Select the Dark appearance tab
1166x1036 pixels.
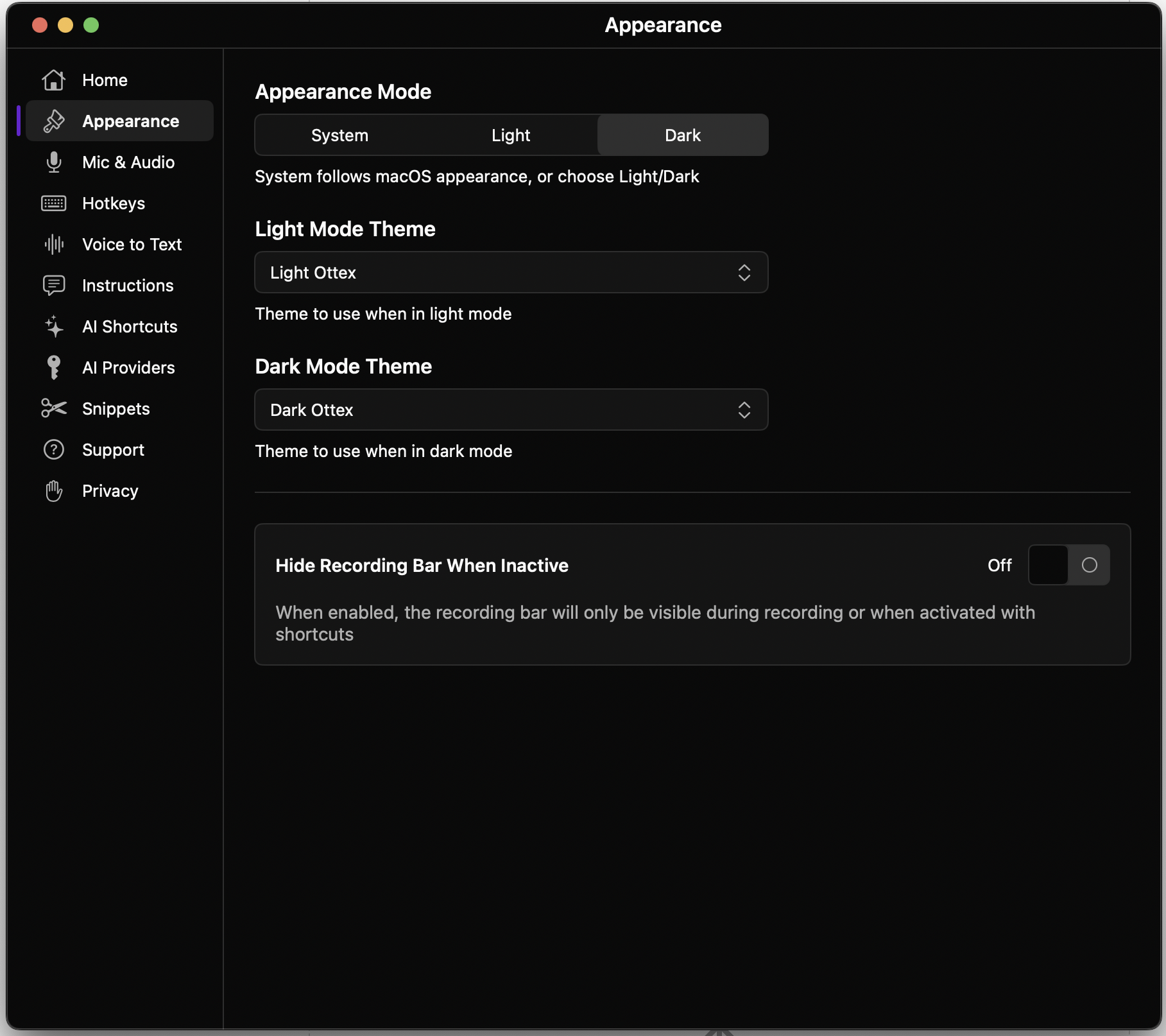(682, 135)
